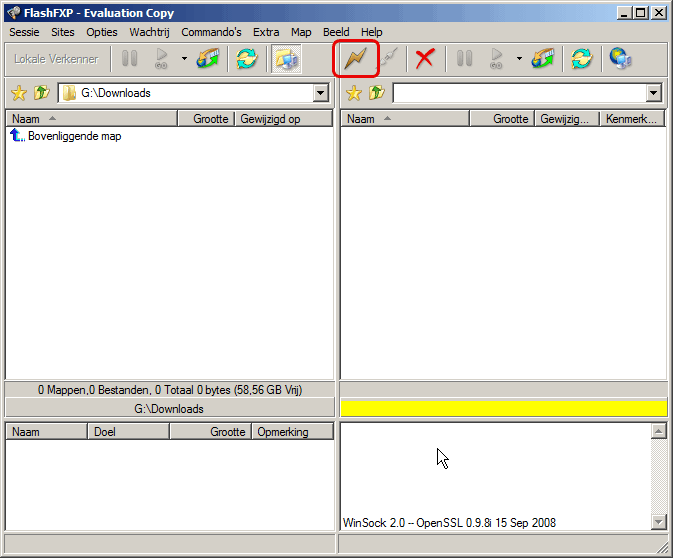Refresh the left panel file list
Screen dimensions: 673x558
tap(247, 58)
